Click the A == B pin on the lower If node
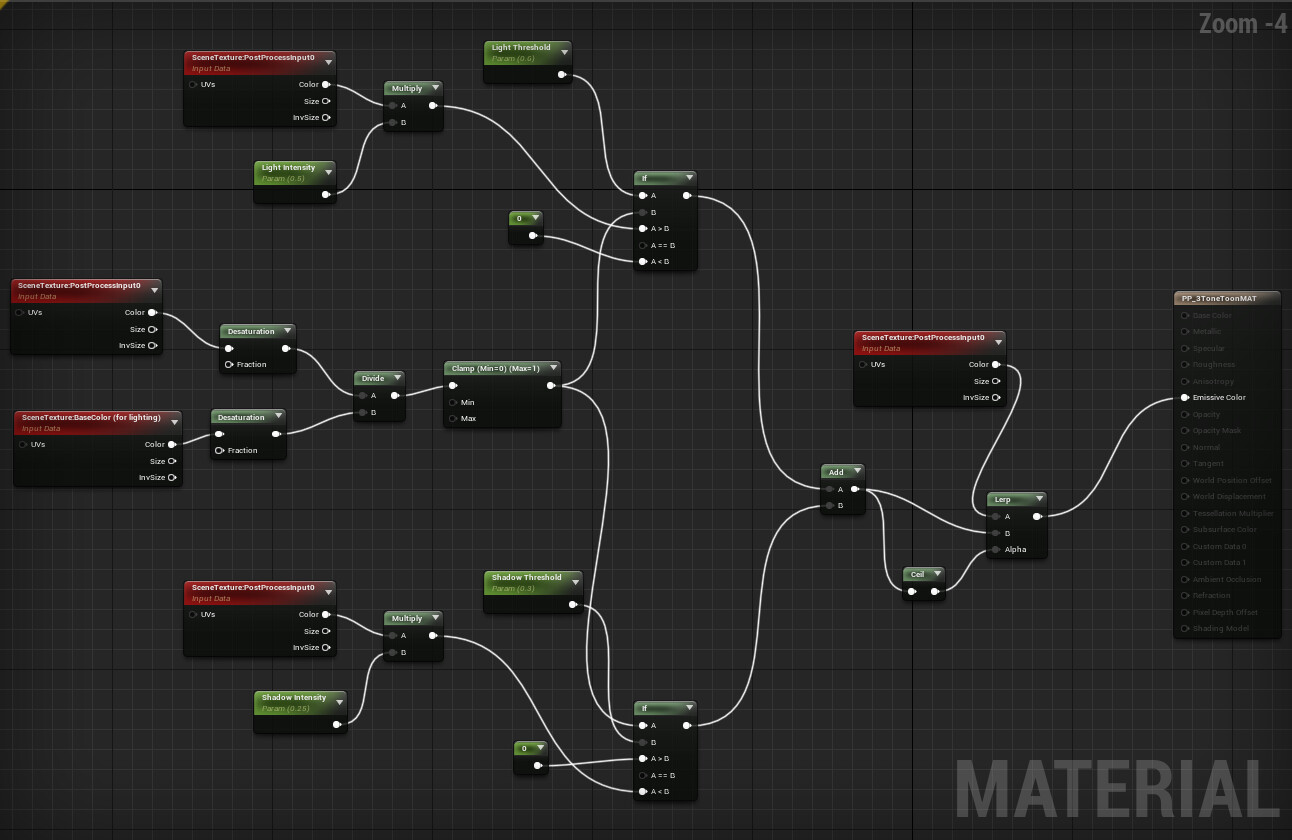1292x840 pixels. pos(642,775)
